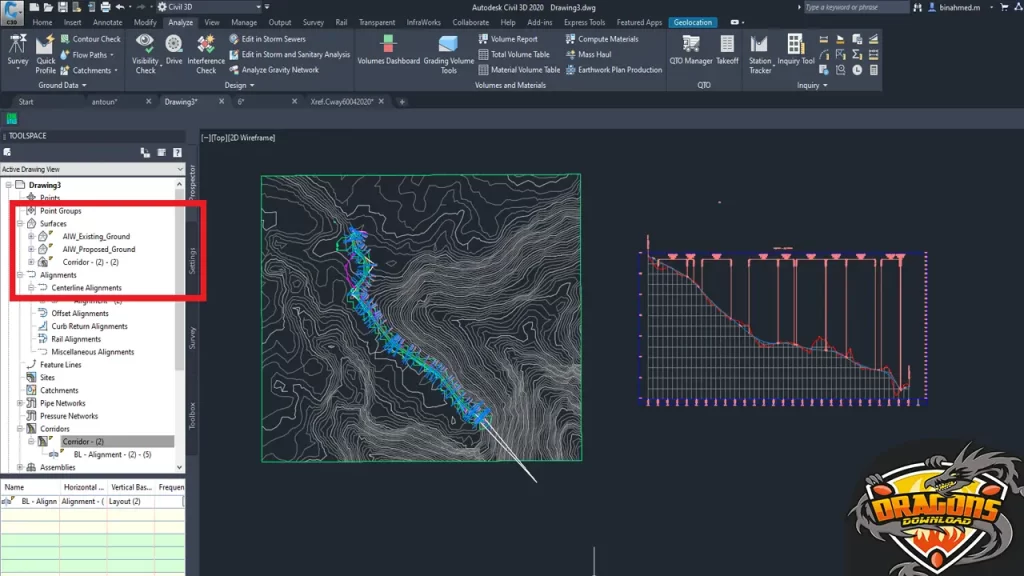The width and height of the screenshot is (1024, 576).
Task: Select the Inquiry Tool
Action: pyautogui.click(x=795, y=45)
